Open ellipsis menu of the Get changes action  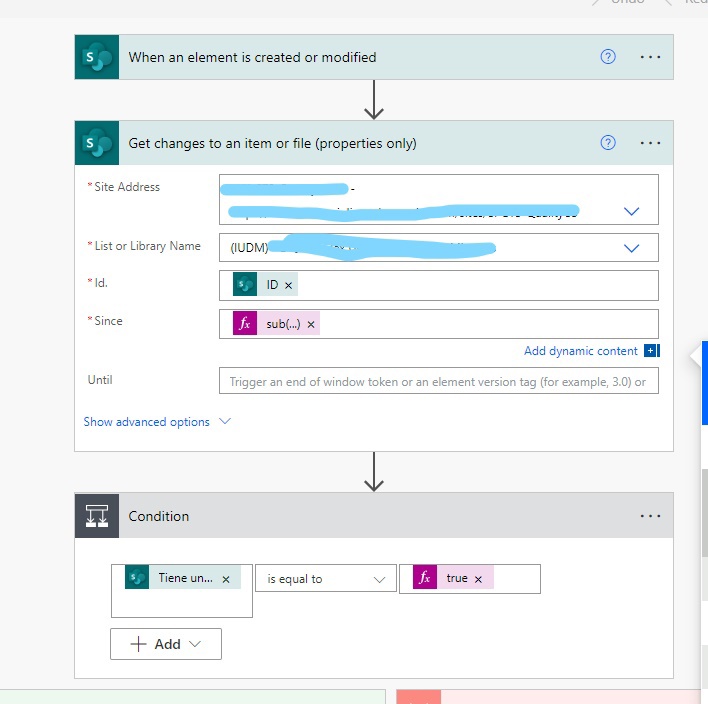pos(650,143)
